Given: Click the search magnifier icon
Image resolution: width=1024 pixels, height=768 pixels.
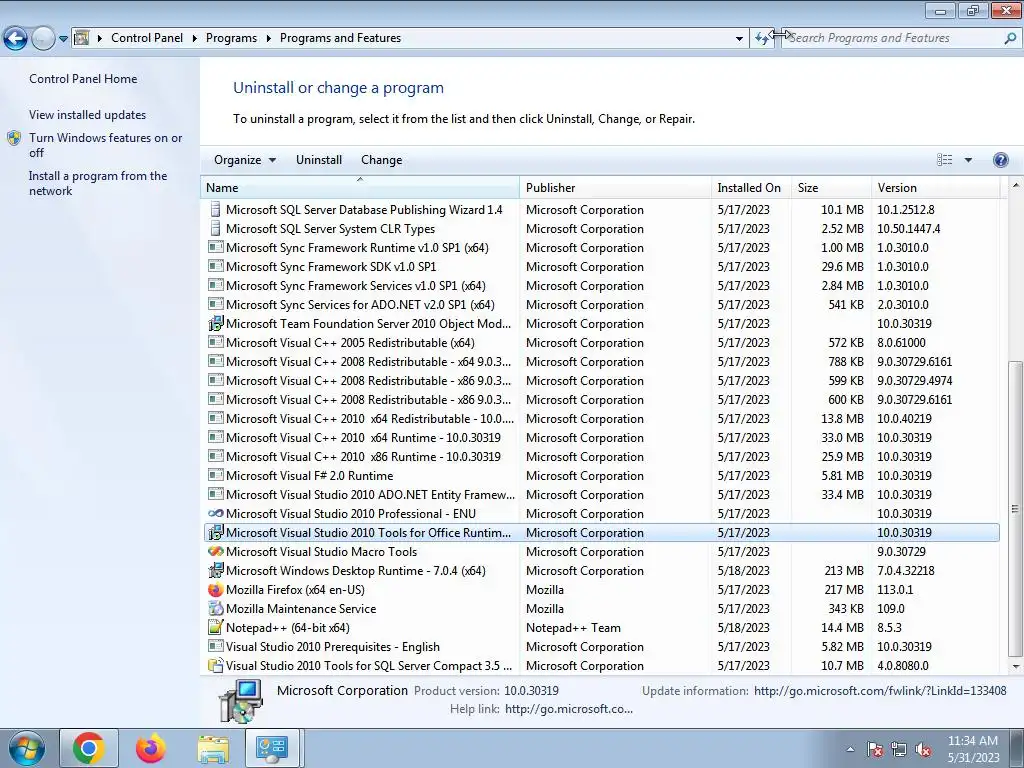Looking at the screenshot, I should (x=1010, y=39).
